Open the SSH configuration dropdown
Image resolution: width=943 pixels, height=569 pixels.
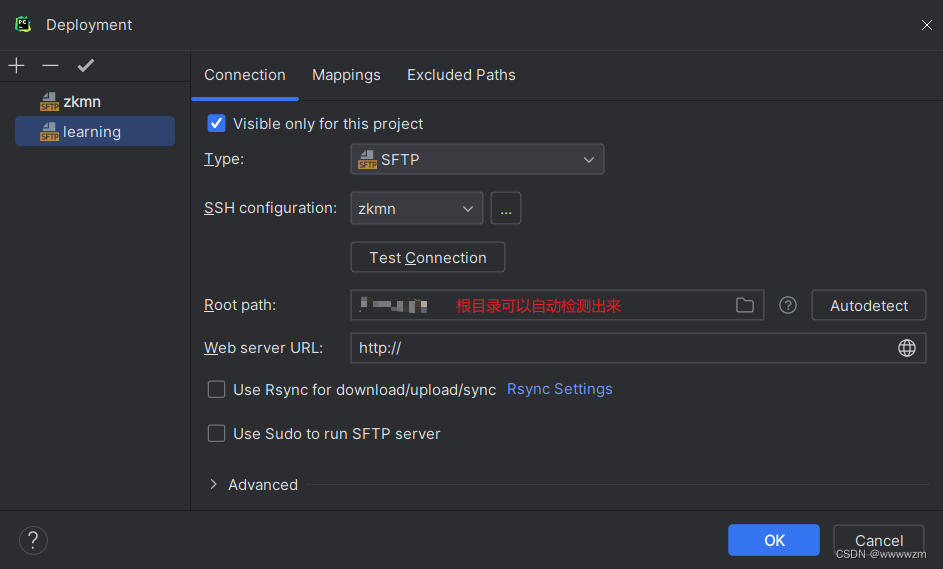point(417,209)
